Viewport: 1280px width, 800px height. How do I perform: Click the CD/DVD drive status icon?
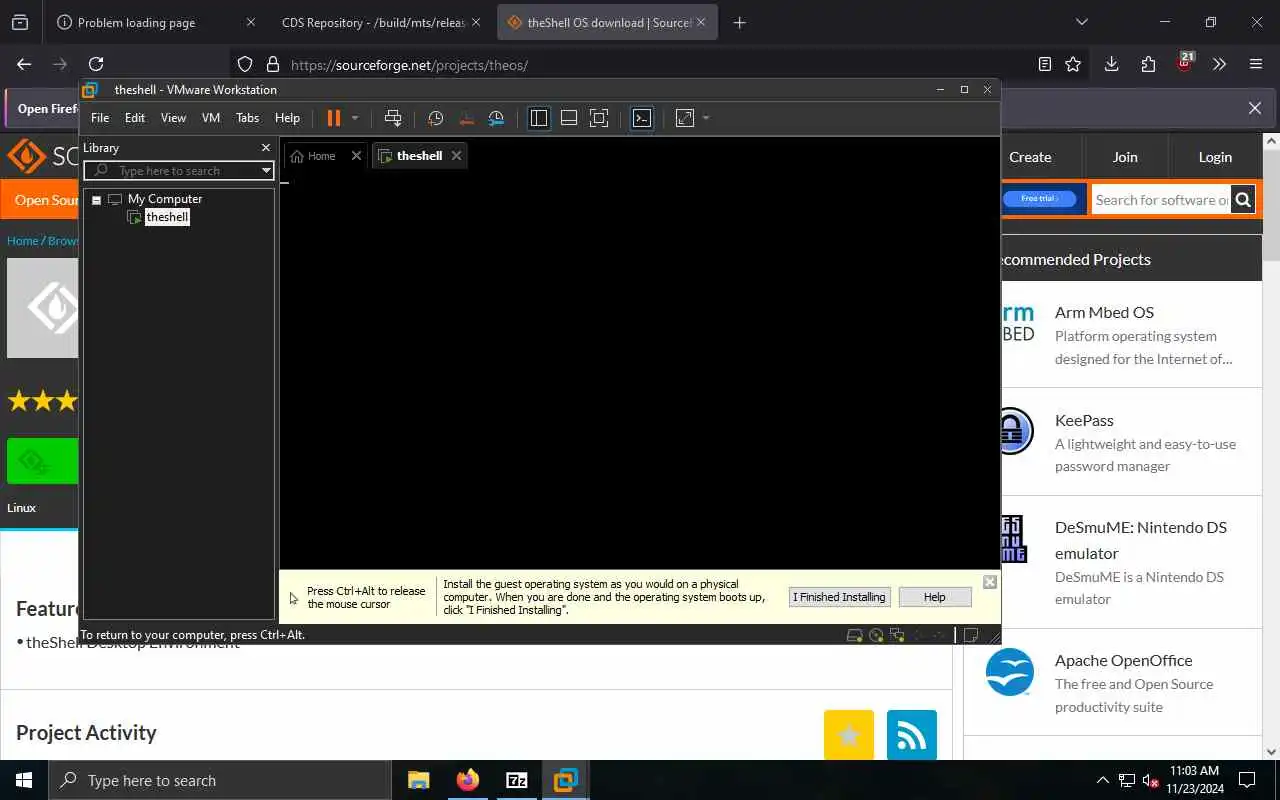[x=876, y=635]
